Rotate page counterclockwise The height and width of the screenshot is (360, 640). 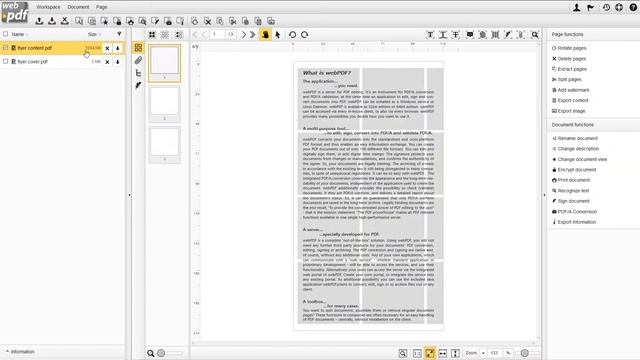point(292,35)
